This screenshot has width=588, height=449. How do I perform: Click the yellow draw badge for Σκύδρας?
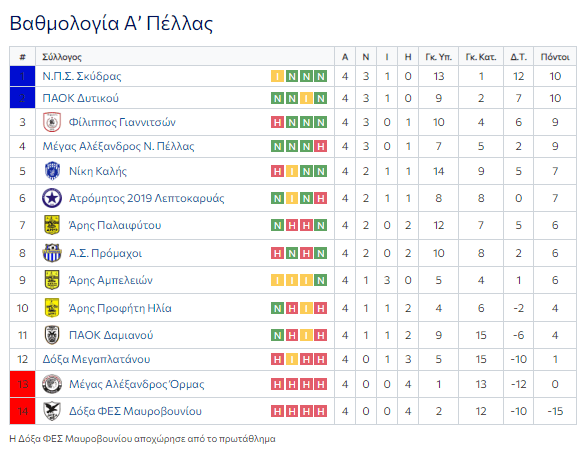click(x=278, y=76)
